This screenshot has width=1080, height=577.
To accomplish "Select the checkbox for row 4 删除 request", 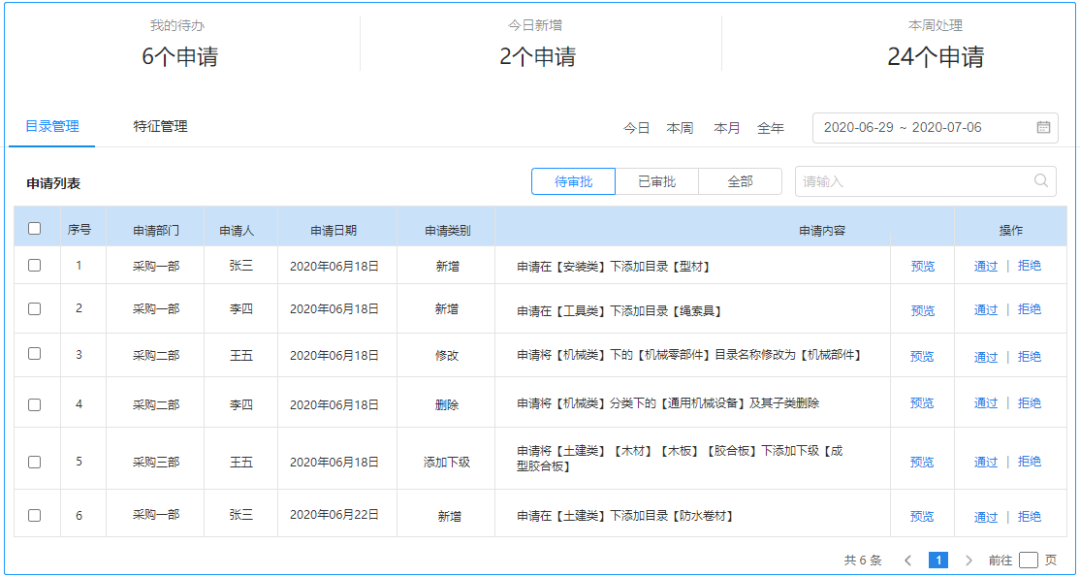I will pos(35,405).
